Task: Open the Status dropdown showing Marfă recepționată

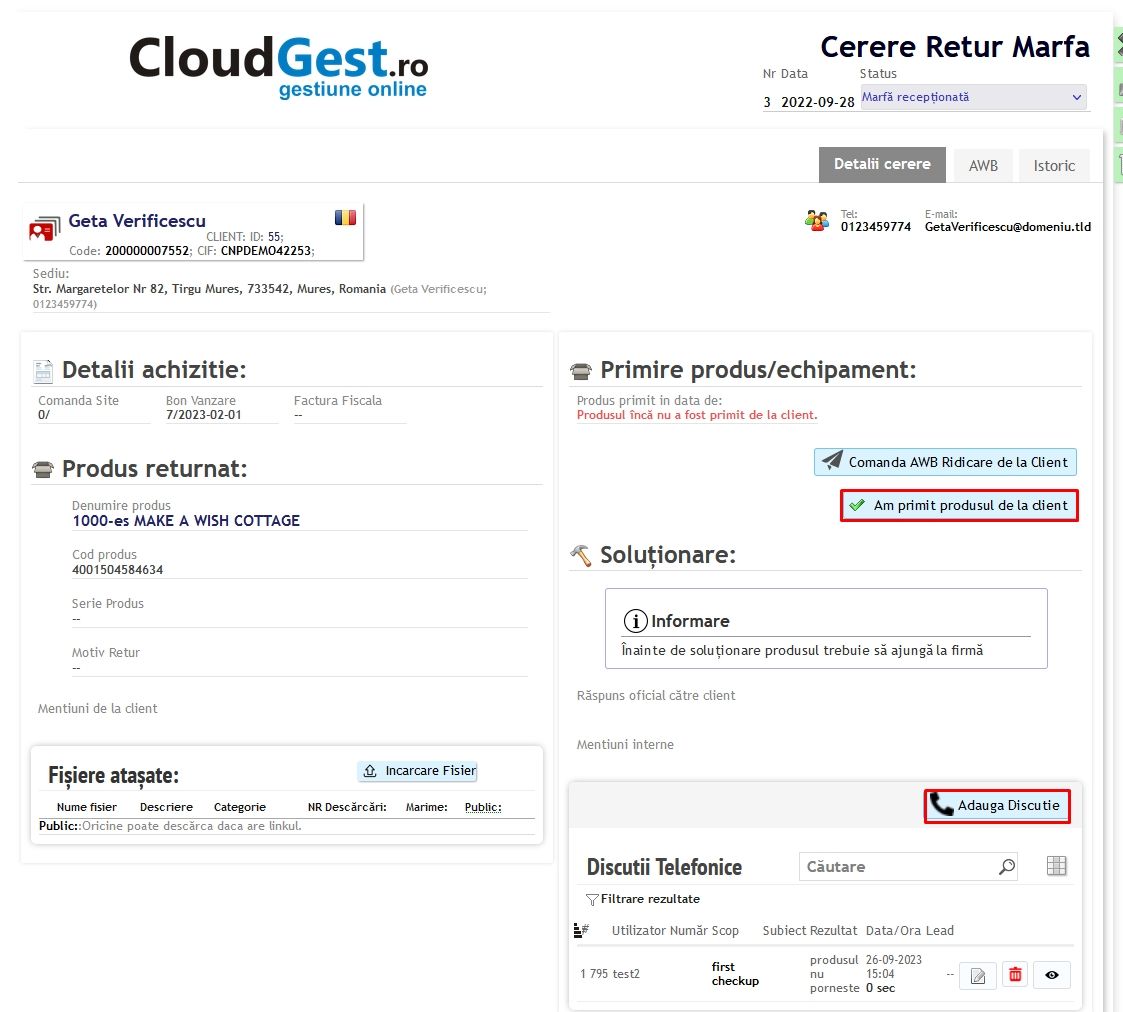Action: tap(973, 97)
